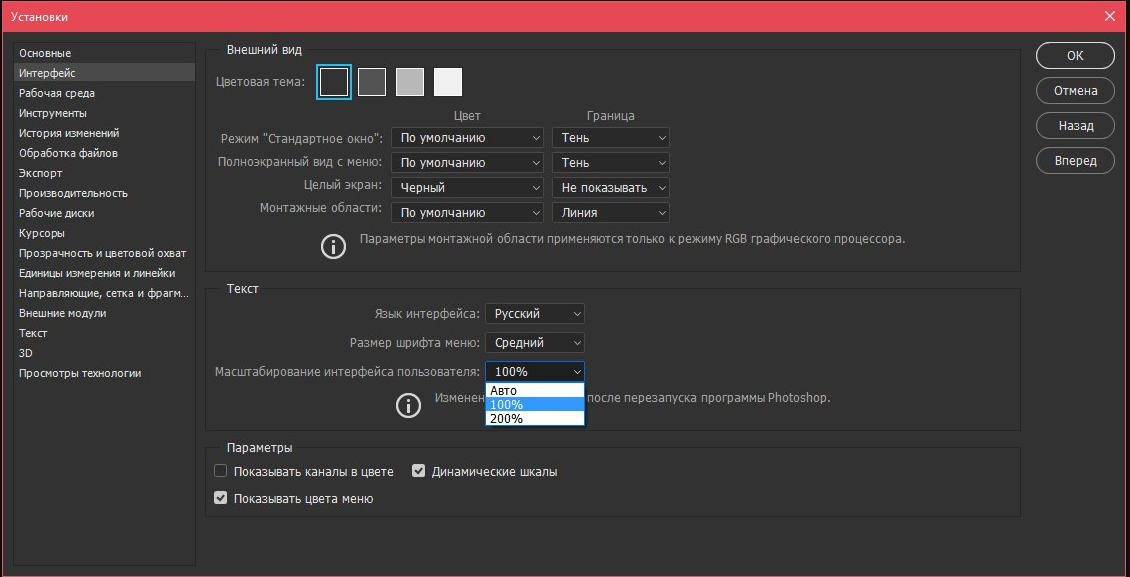Viewport: 1130px width, 577px height.
Task: Open the Текст category in sidebar
Action: click(x=105, y=334)
